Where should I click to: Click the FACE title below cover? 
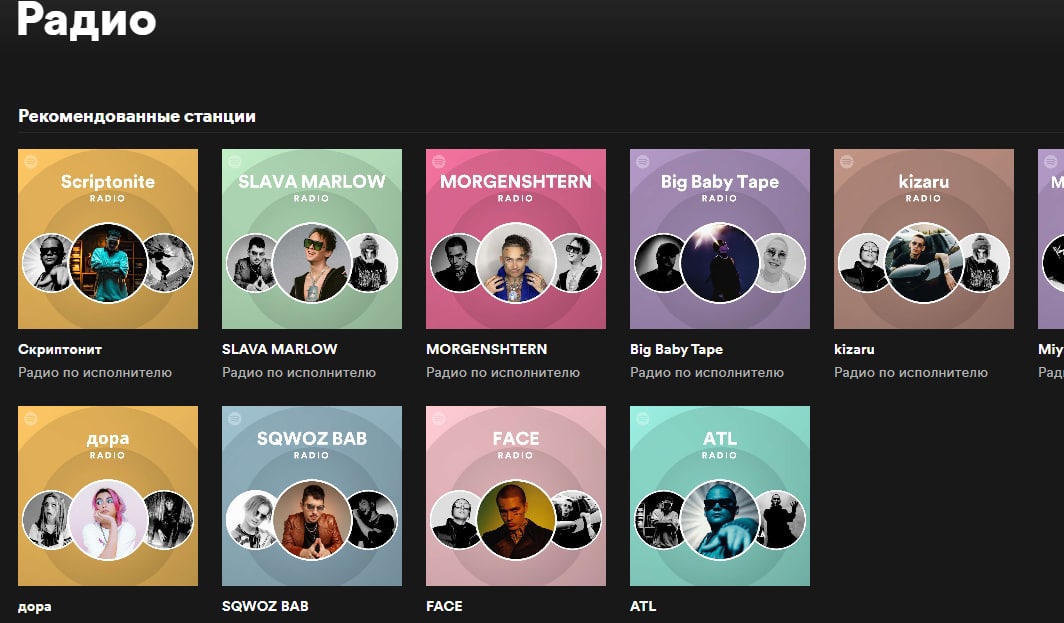(x=444, y=607)
